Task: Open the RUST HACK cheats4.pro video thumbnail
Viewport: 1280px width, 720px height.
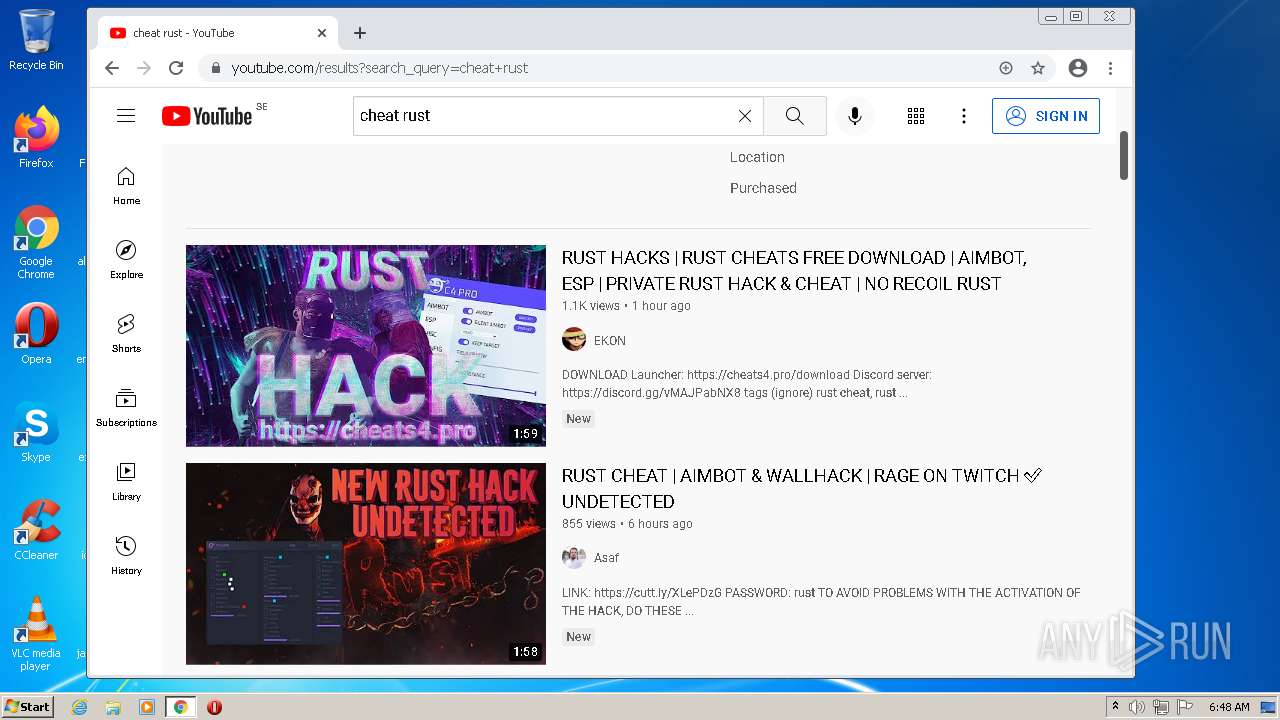Action: (x=366, y=346)
